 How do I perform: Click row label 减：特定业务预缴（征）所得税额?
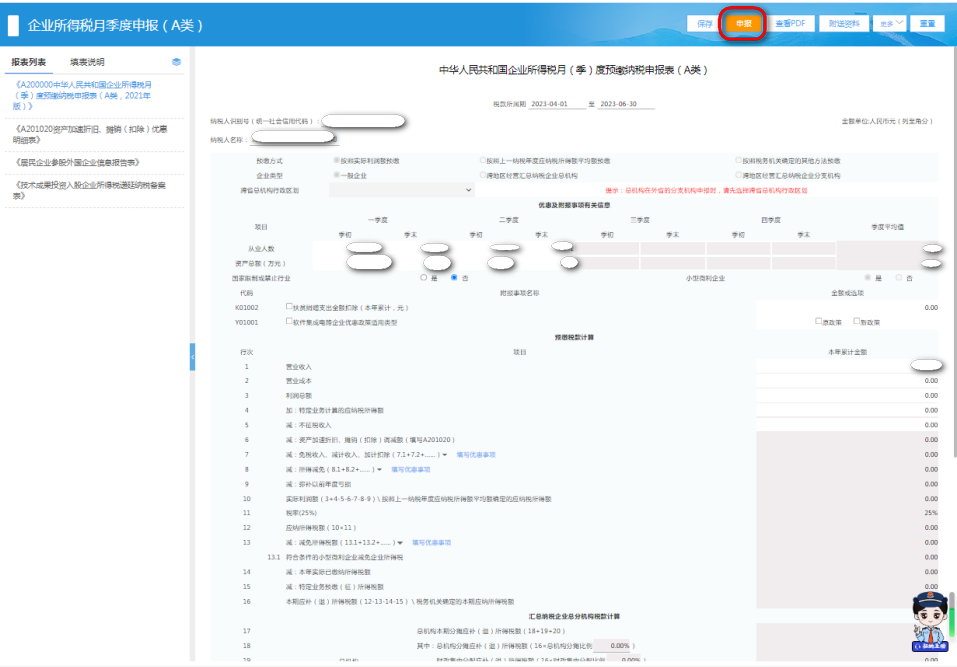click(334, 586)
